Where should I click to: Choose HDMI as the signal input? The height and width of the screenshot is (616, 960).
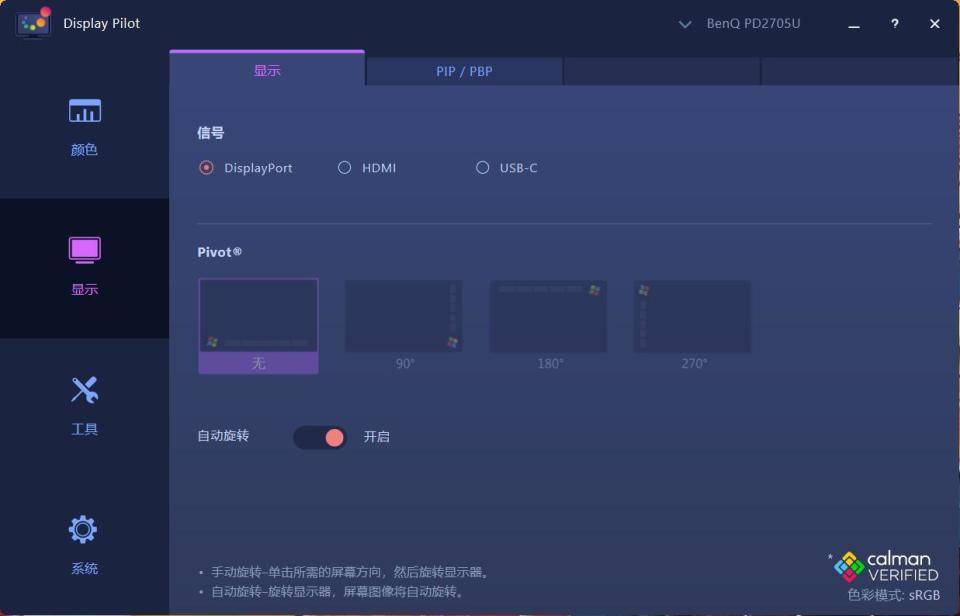click(x=345, y=168)
